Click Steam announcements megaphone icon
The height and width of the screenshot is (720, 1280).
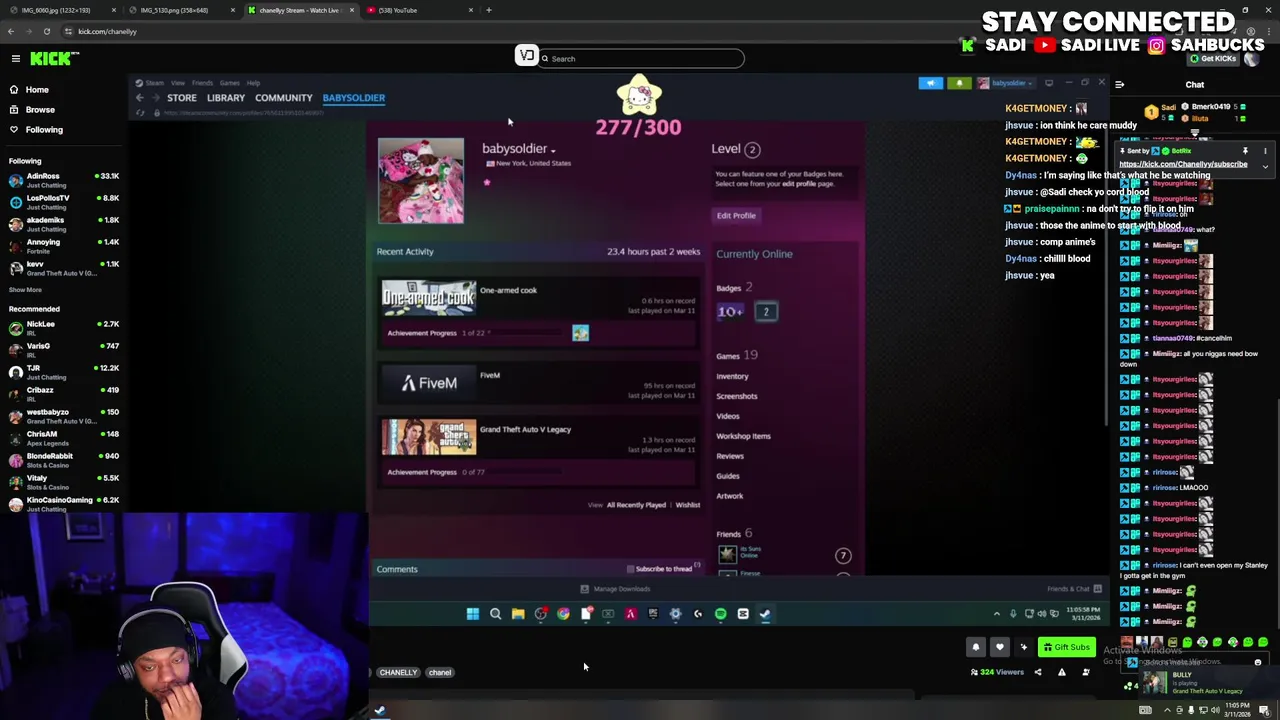tap(930, 83)
